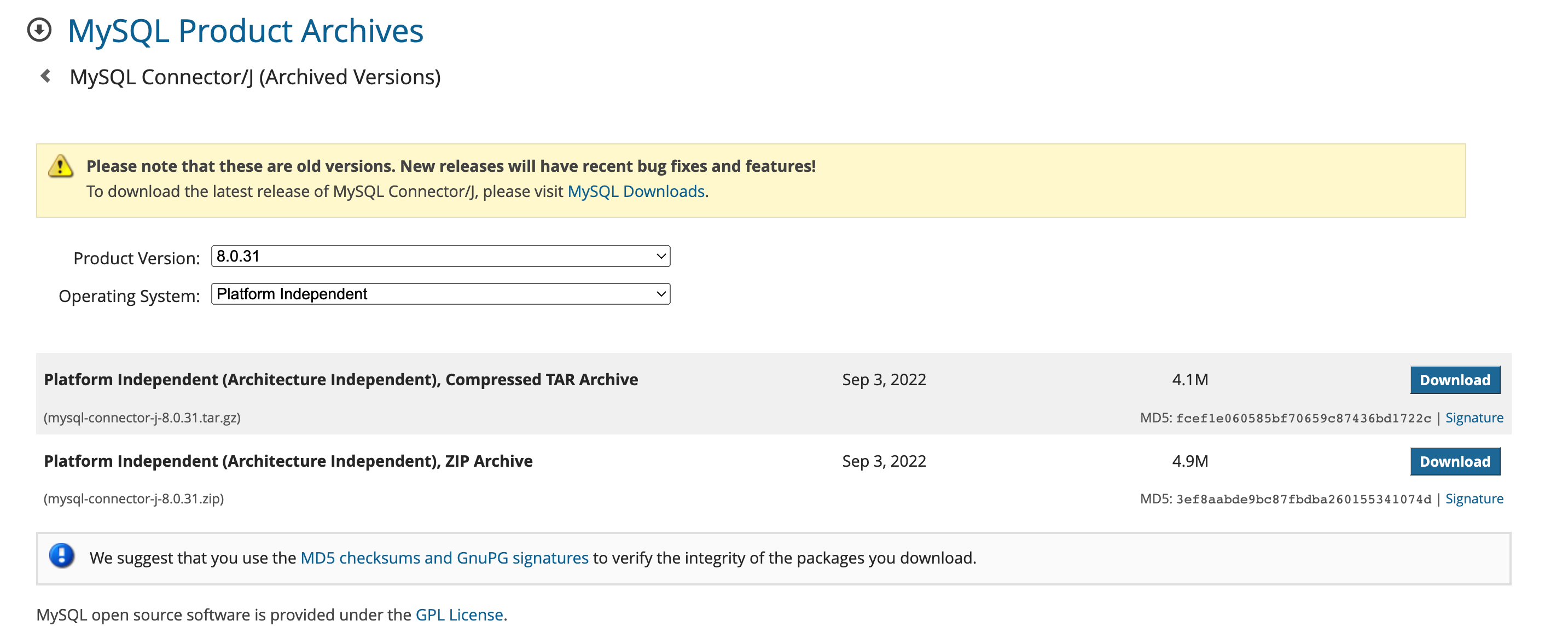
Task: Click the tar.gz MD5 checksum text
Action: coord(1303,418)
